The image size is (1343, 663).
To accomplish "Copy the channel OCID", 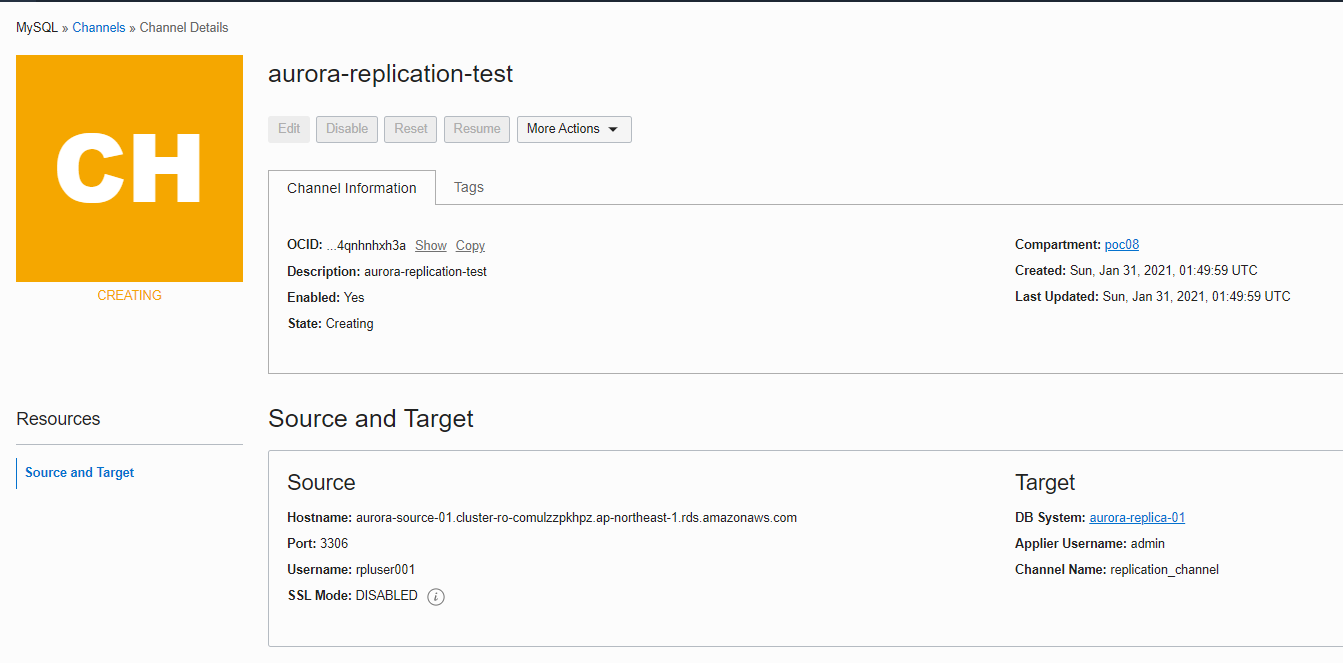I will 470,245.
